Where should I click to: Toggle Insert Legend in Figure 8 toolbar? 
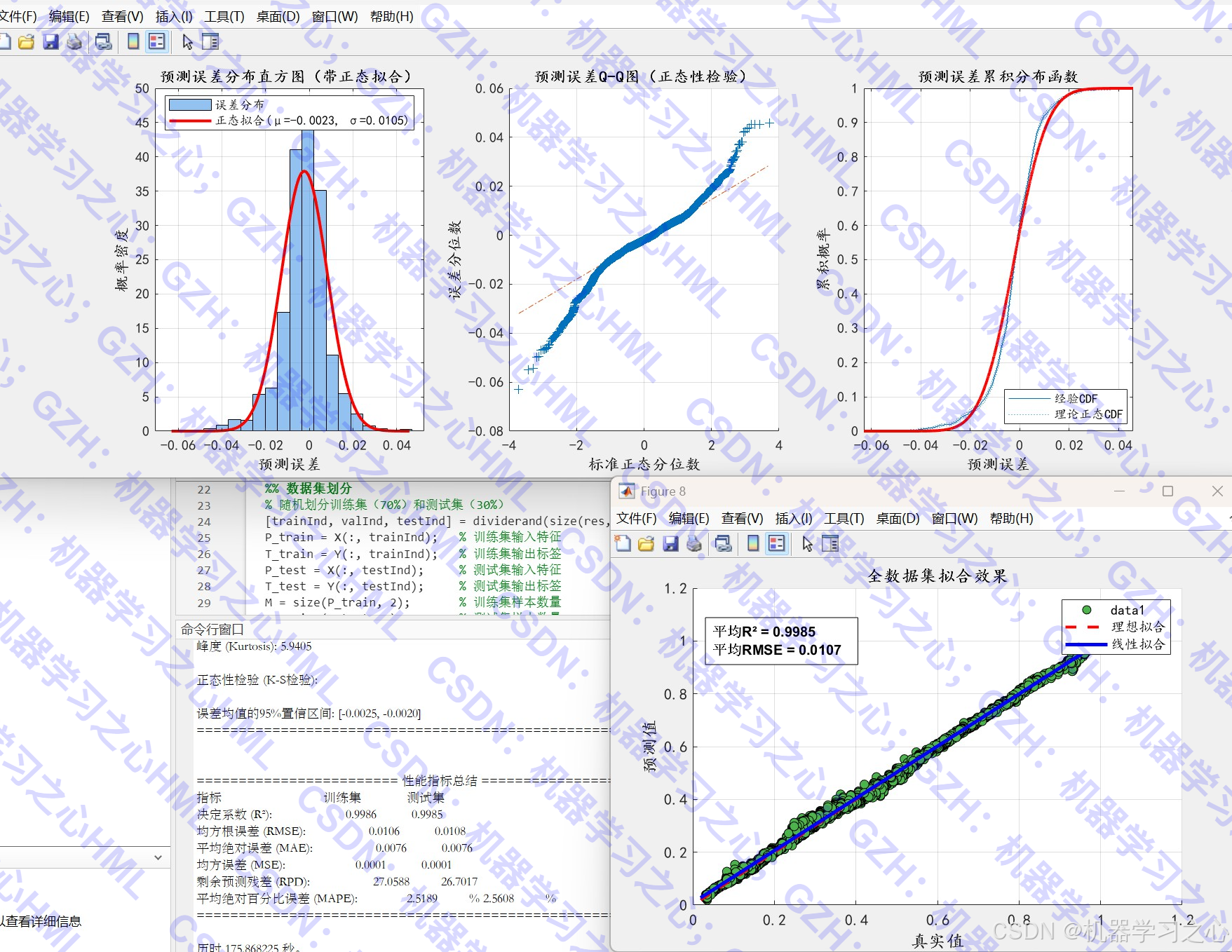[777, 544]
